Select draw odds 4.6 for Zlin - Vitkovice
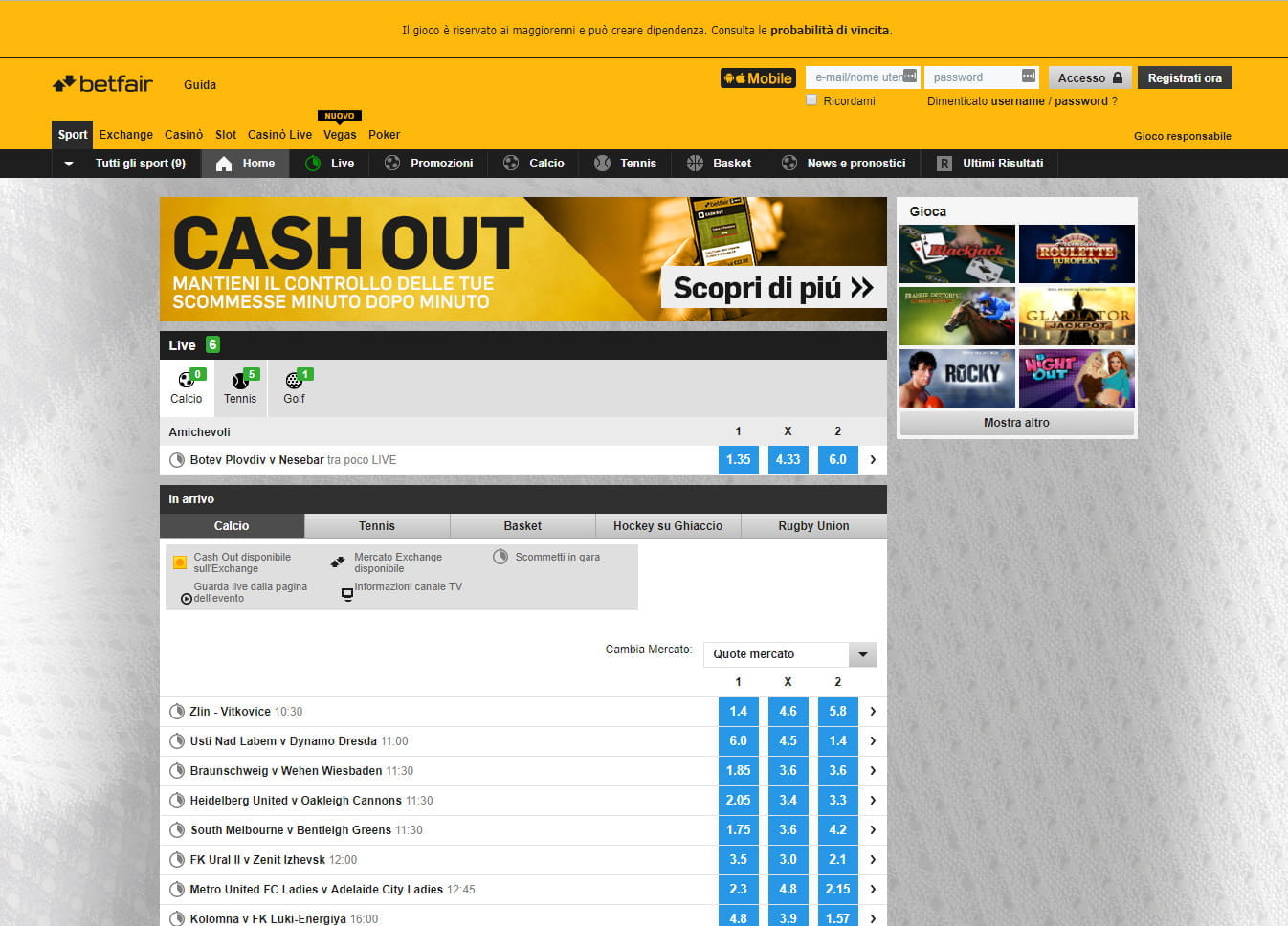 pos(788,712)
